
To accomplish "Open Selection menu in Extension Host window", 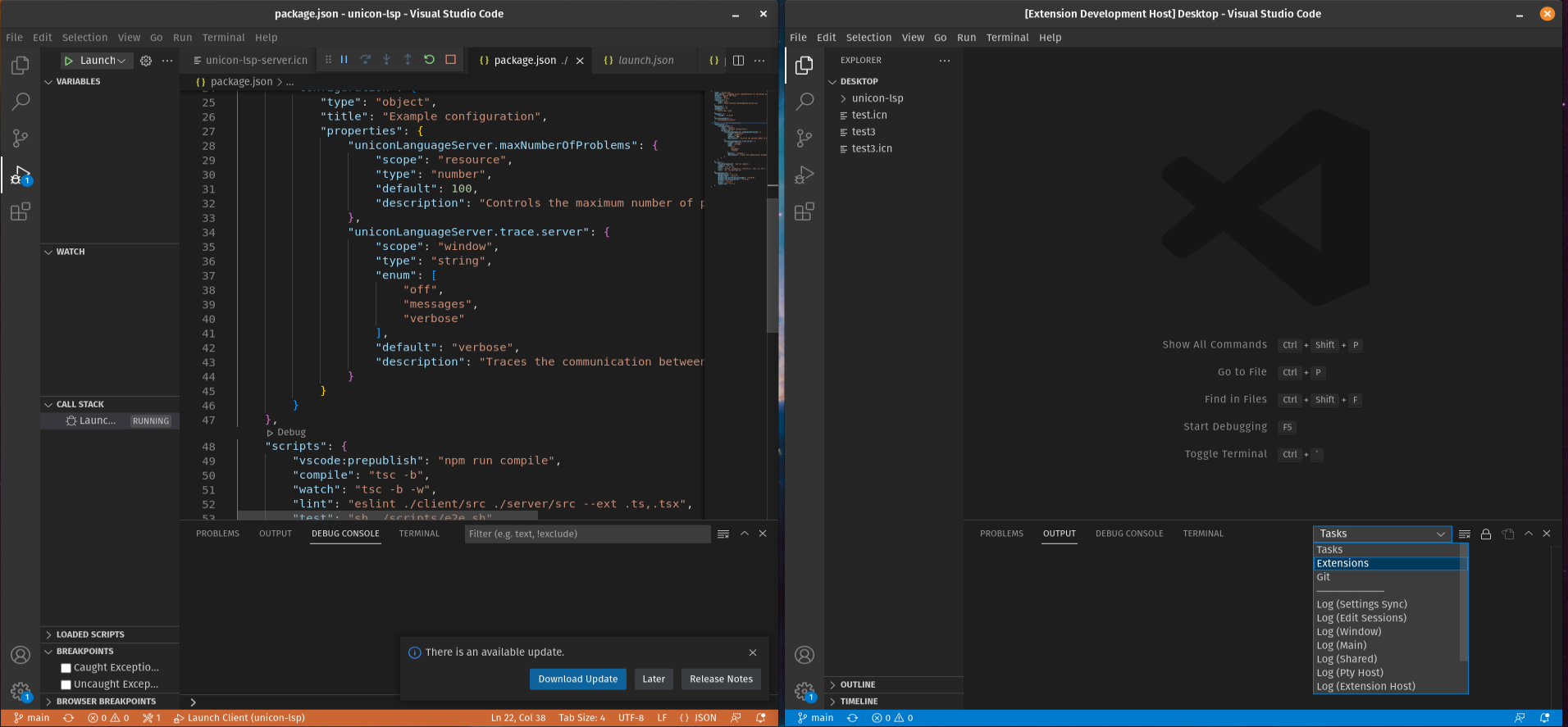I will pos(868,38).
